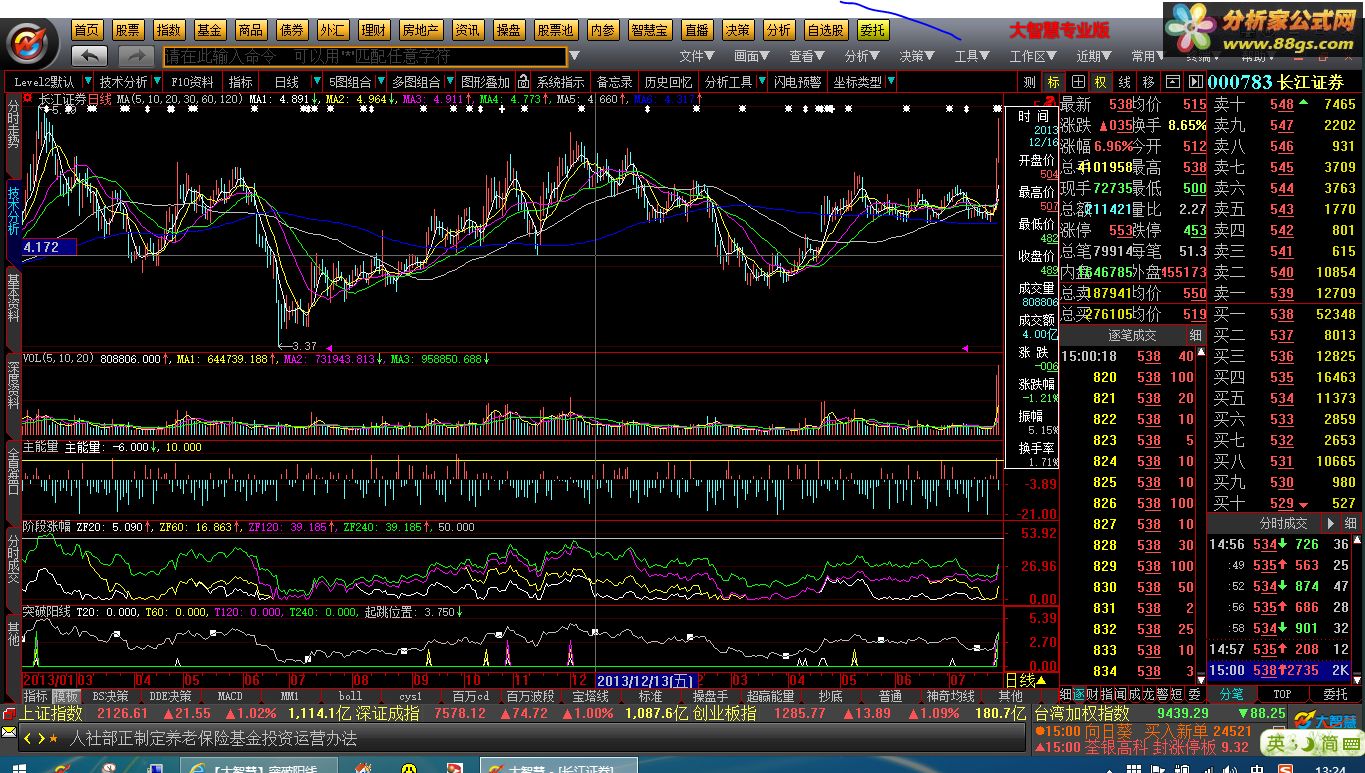Click the 模板 template tab
The image size is (1365, 773).
coord(66,695)
